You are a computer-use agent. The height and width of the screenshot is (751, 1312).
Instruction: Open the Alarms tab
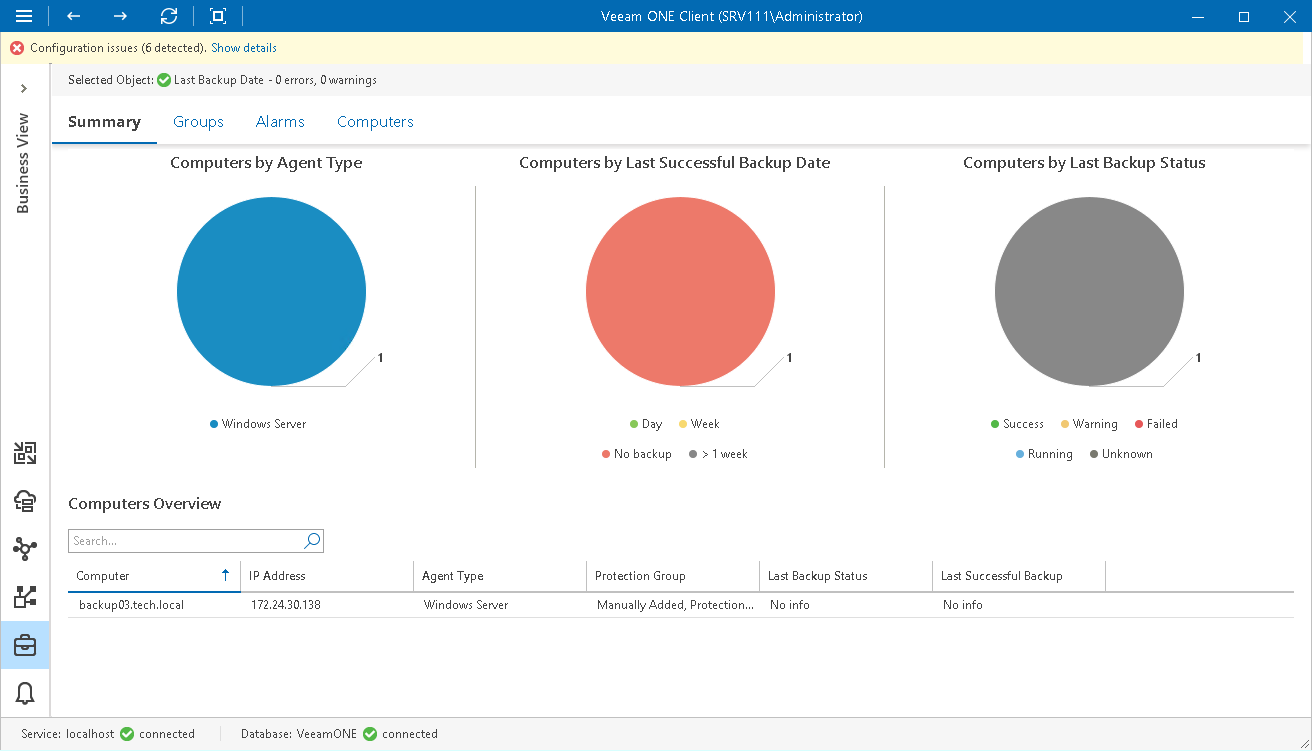point(280,122)
